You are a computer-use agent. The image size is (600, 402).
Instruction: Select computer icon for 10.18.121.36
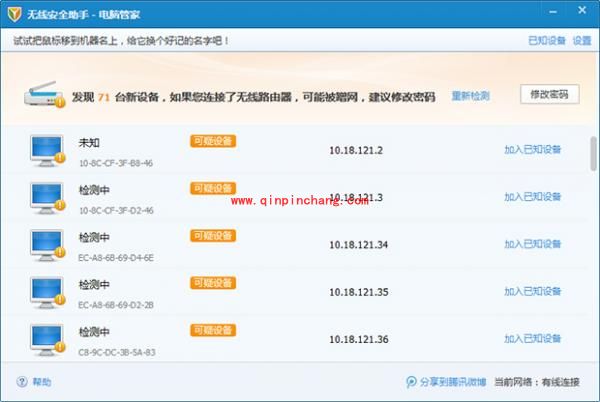coord(47,340)
